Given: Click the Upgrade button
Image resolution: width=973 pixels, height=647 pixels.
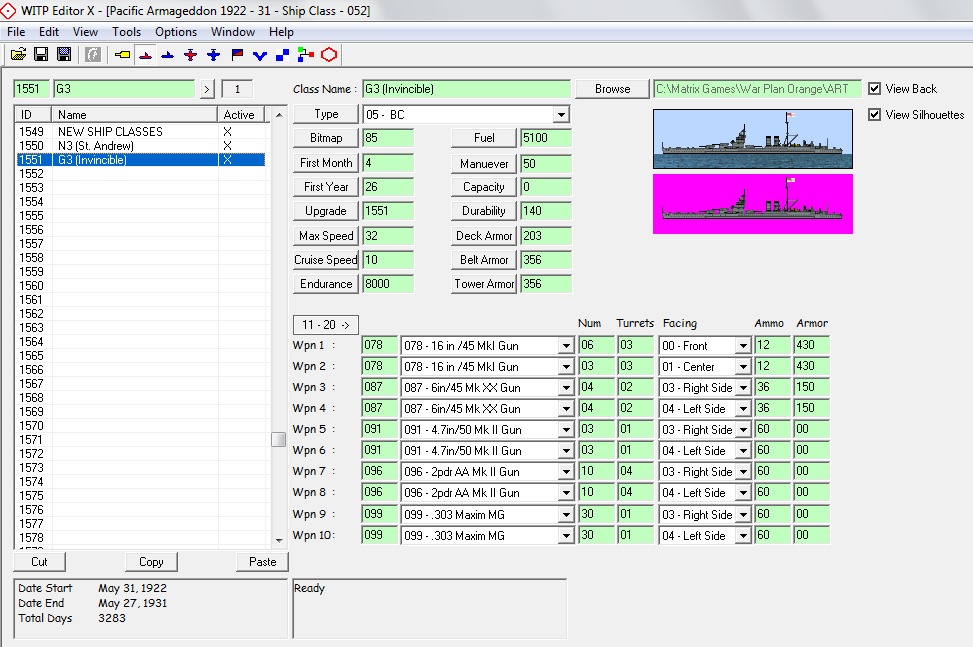Looking at the screenshot, I should 326,211.
